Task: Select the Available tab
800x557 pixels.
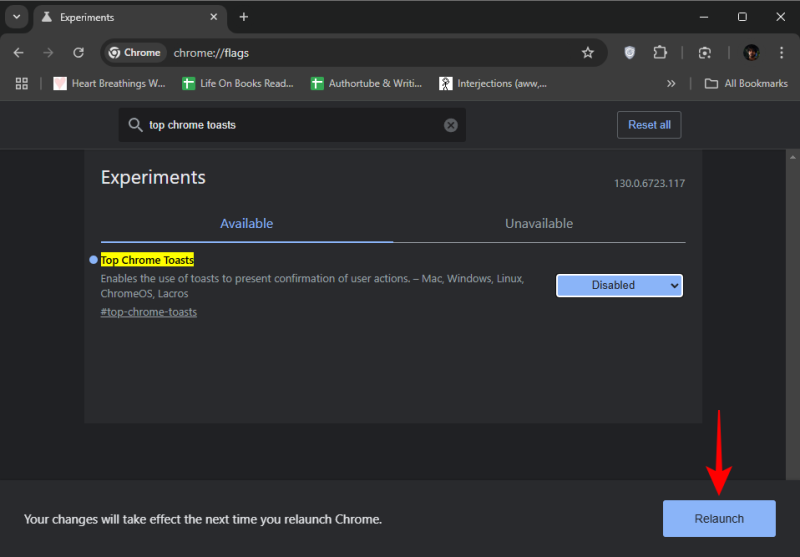Action: point(247,224)
